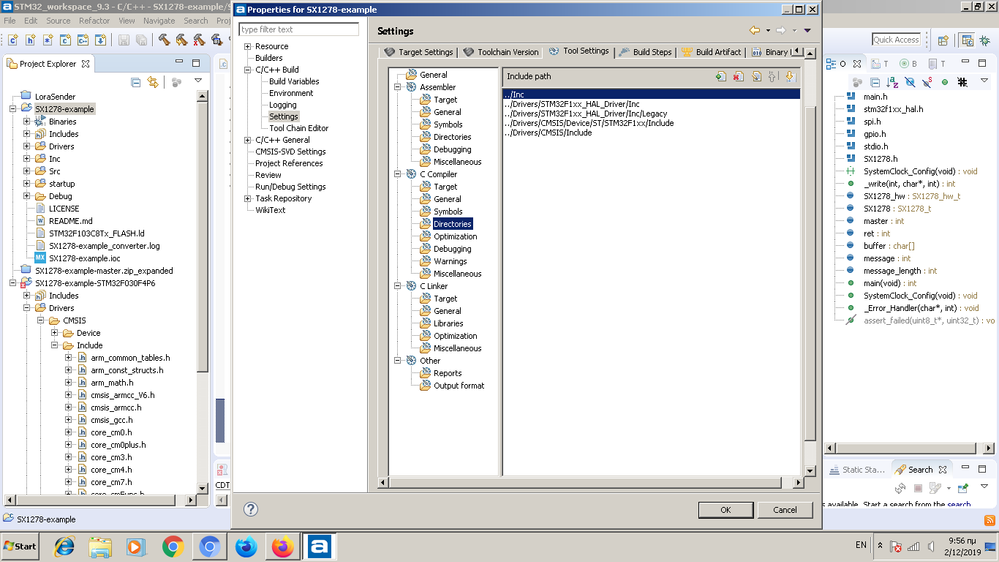Viewport: 999px width, 562px height.
Task: Sort Outline view alphabetically
Action: click(892, 82)
